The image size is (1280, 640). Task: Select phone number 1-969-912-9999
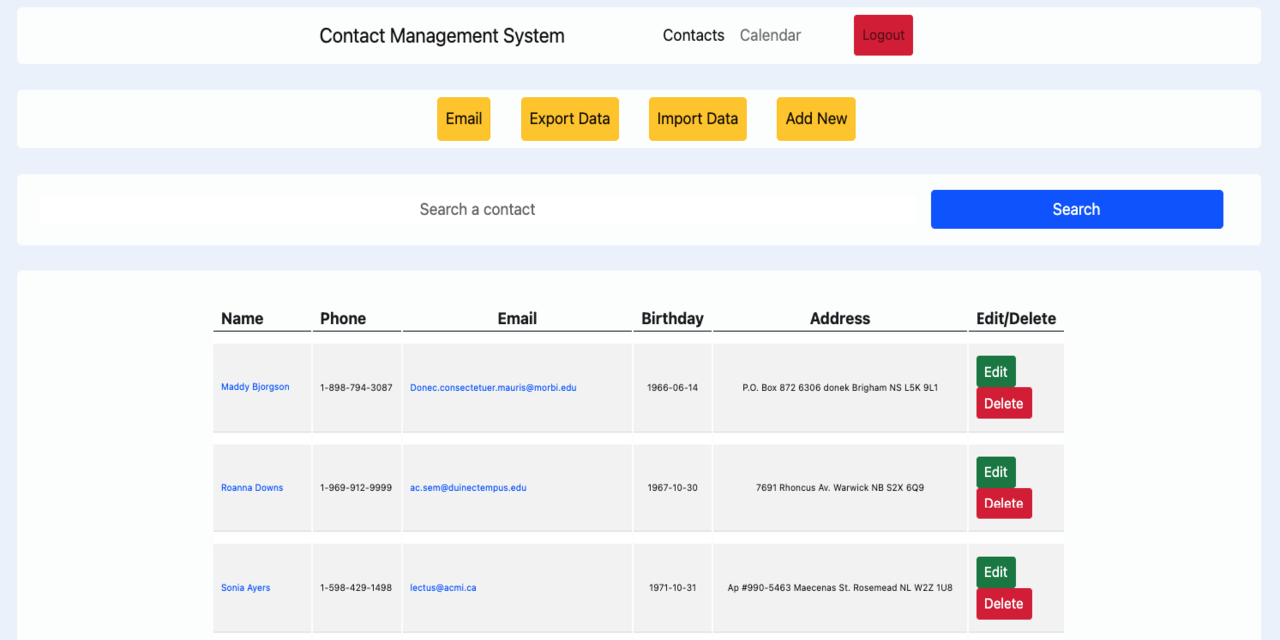point(356,488)
